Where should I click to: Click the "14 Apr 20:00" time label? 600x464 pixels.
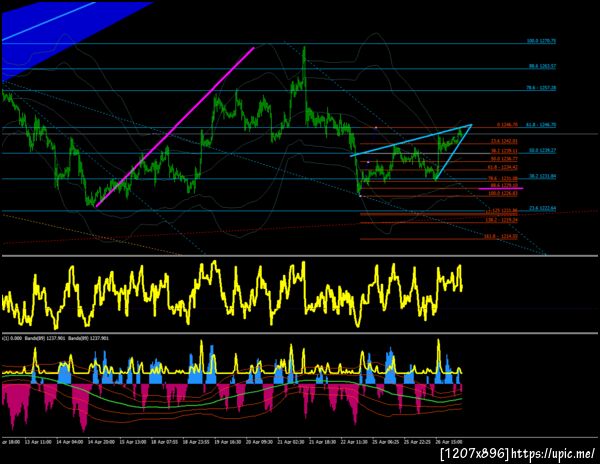pyautogui.click(x=101, y=442)
